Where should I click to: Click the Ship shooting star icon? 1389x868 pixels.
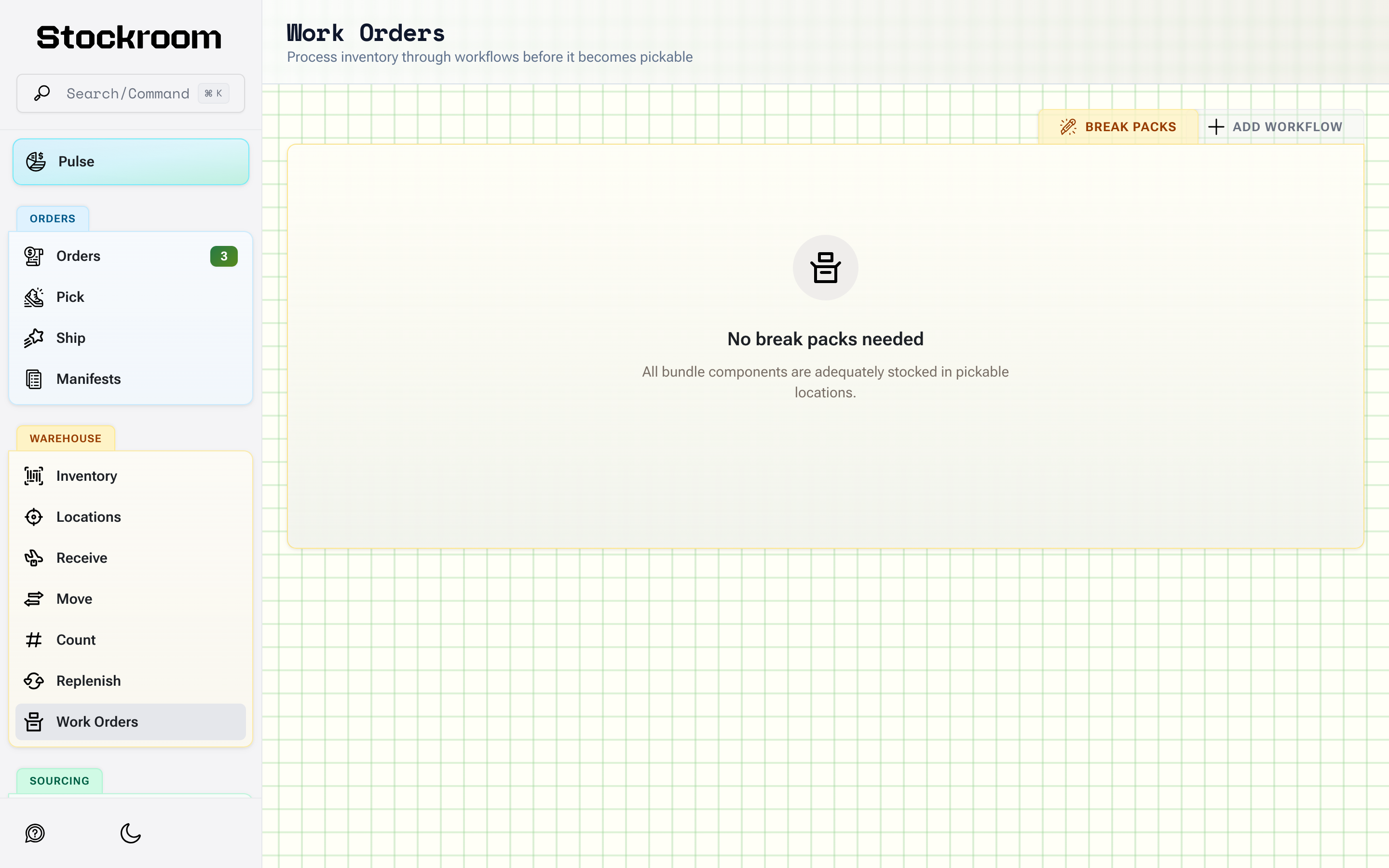pyautogui.click(x=34, y=338)
